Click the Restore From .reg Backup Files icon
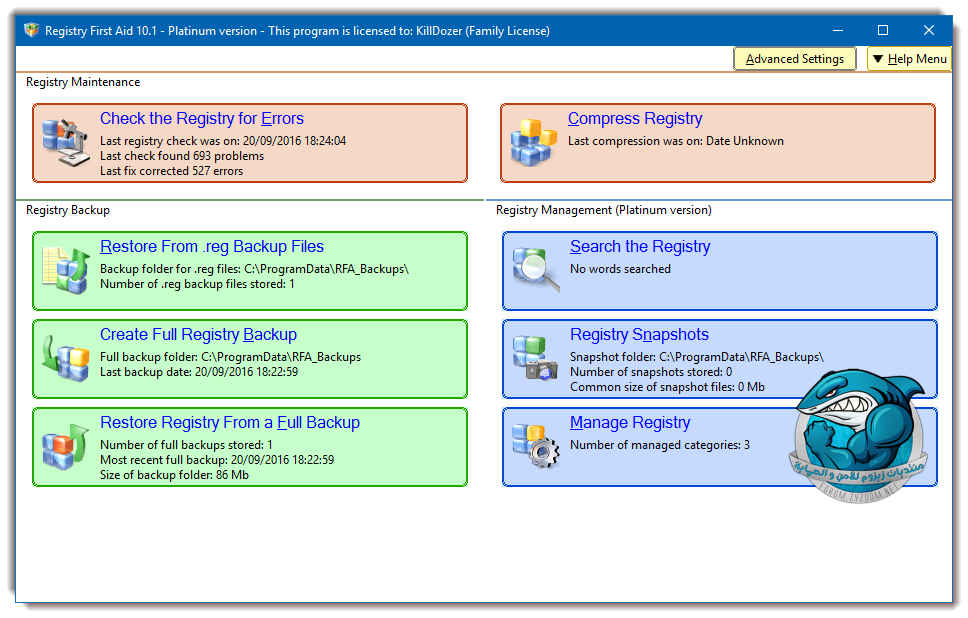The width and height of the screenshot is (968, 618). click(x=66, y=270)
